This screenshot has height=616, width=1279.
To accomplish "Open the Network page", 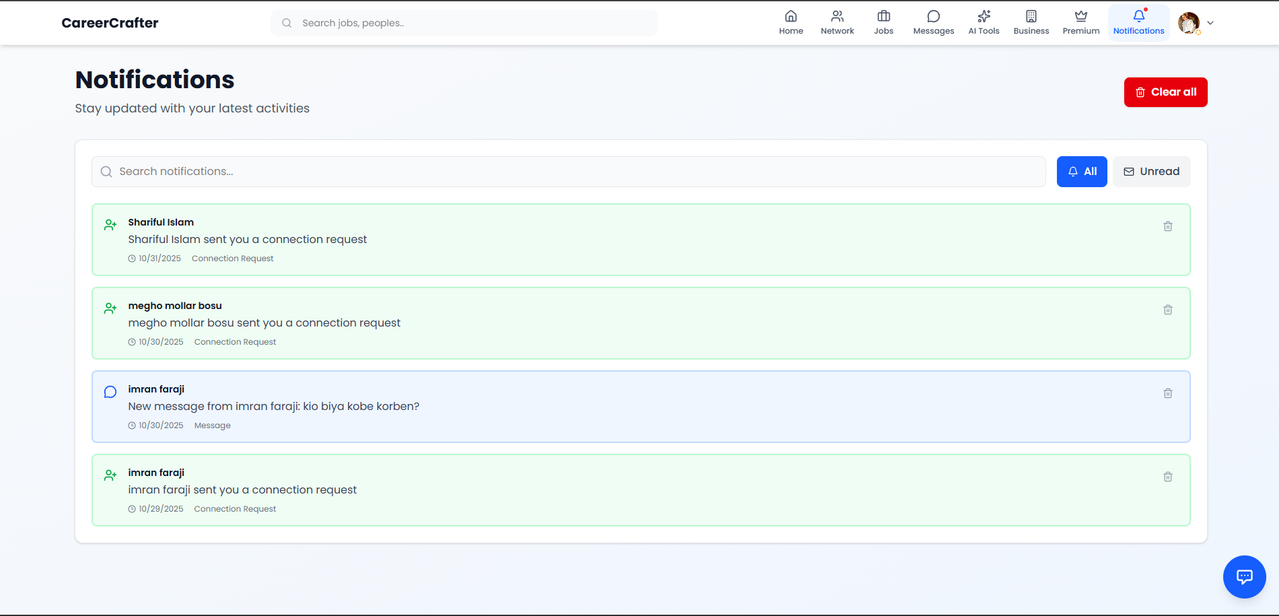I will pyautogui.click(x=837, y=22).
